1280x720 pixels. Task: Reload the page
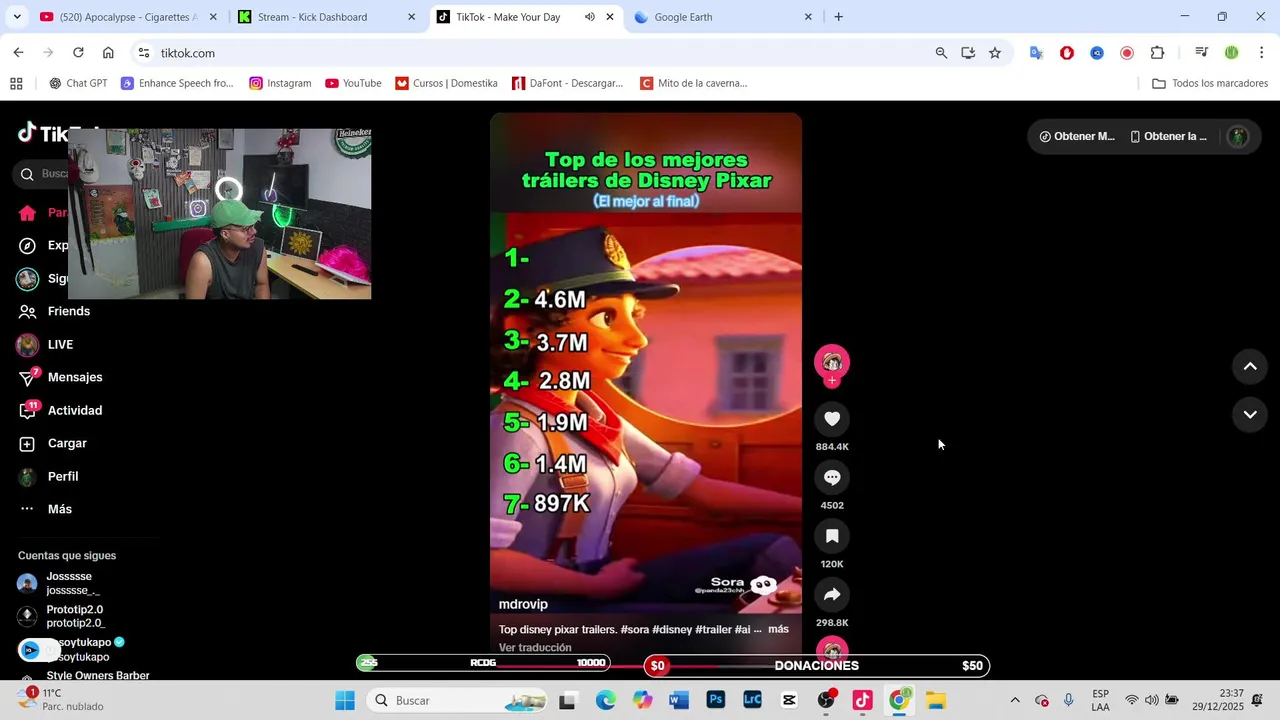[78, 53]
